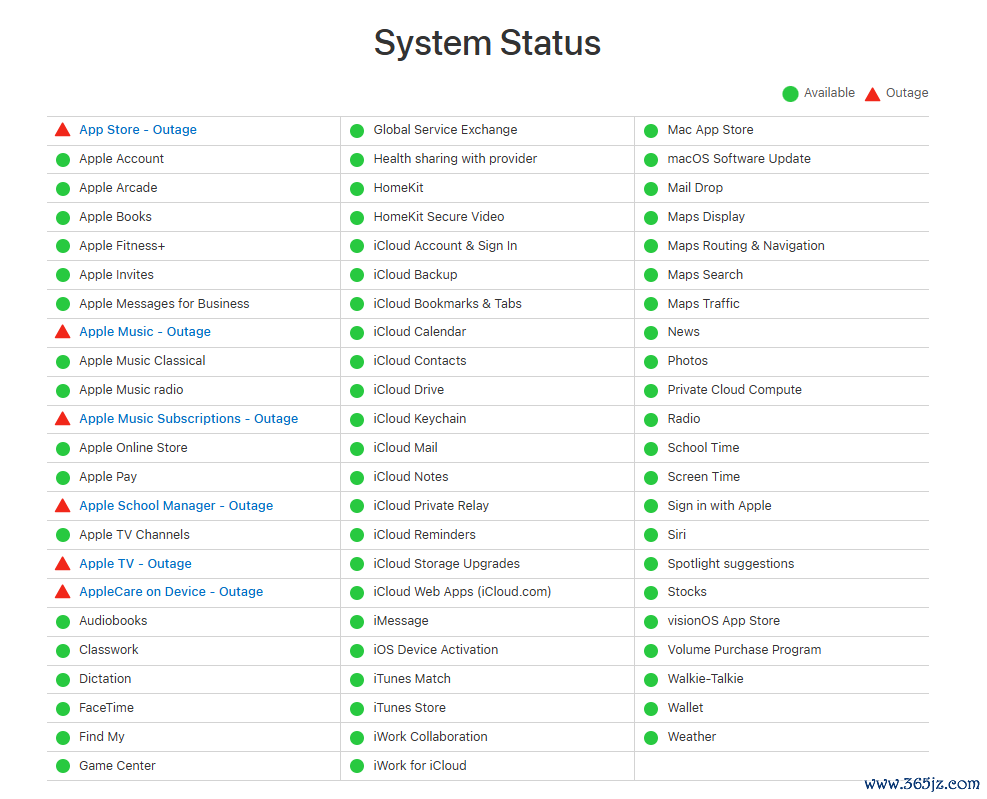Click the green Available legend icon
The width and height of the screenshot is (987, 799).
pos(790,94)
